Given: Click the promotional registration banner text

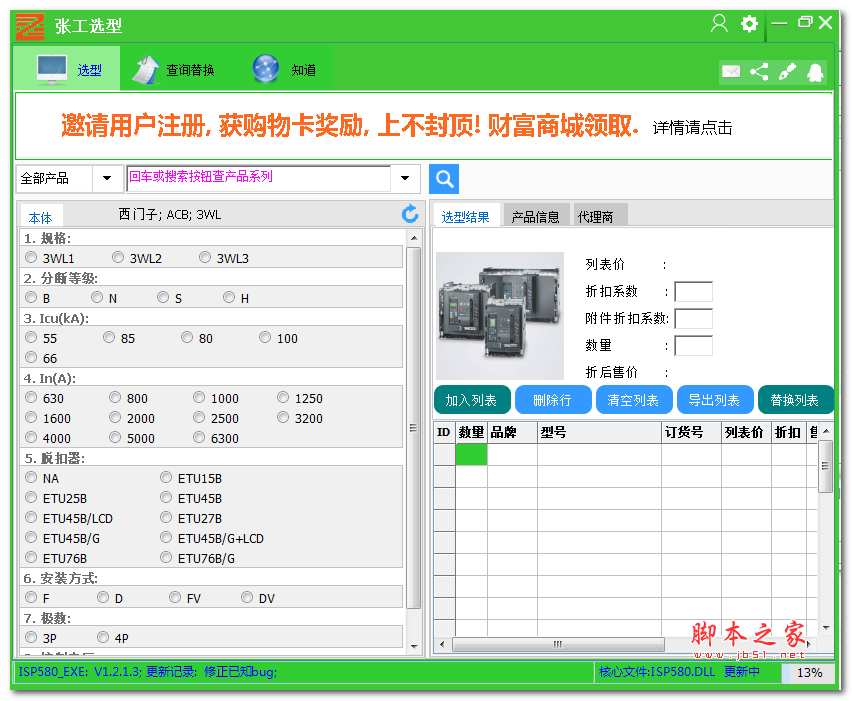Looking at the screenshot, I should point(349,126).
